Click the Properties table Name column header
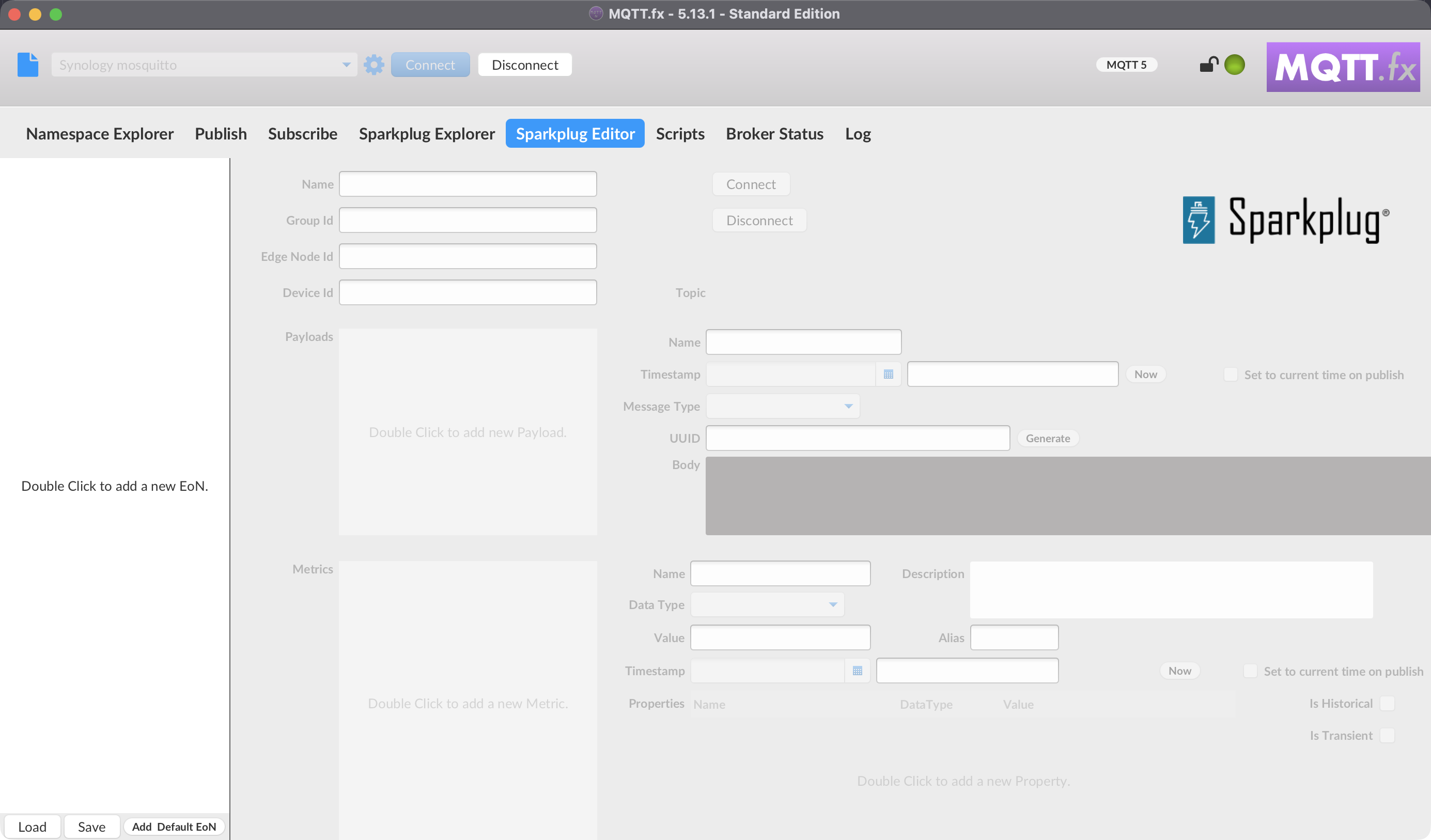The width and height of the screenshot is (1431, 840). pyautogui.click(x=709, y=704)
